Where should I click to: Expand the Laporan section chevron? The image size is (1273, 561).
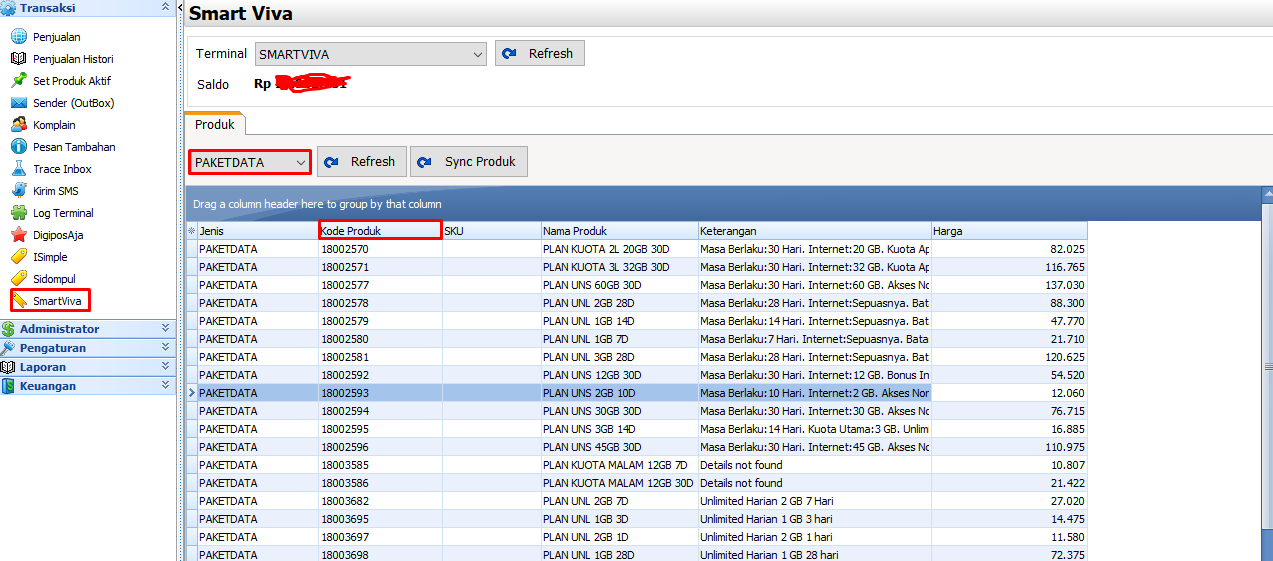pos(166,366)
